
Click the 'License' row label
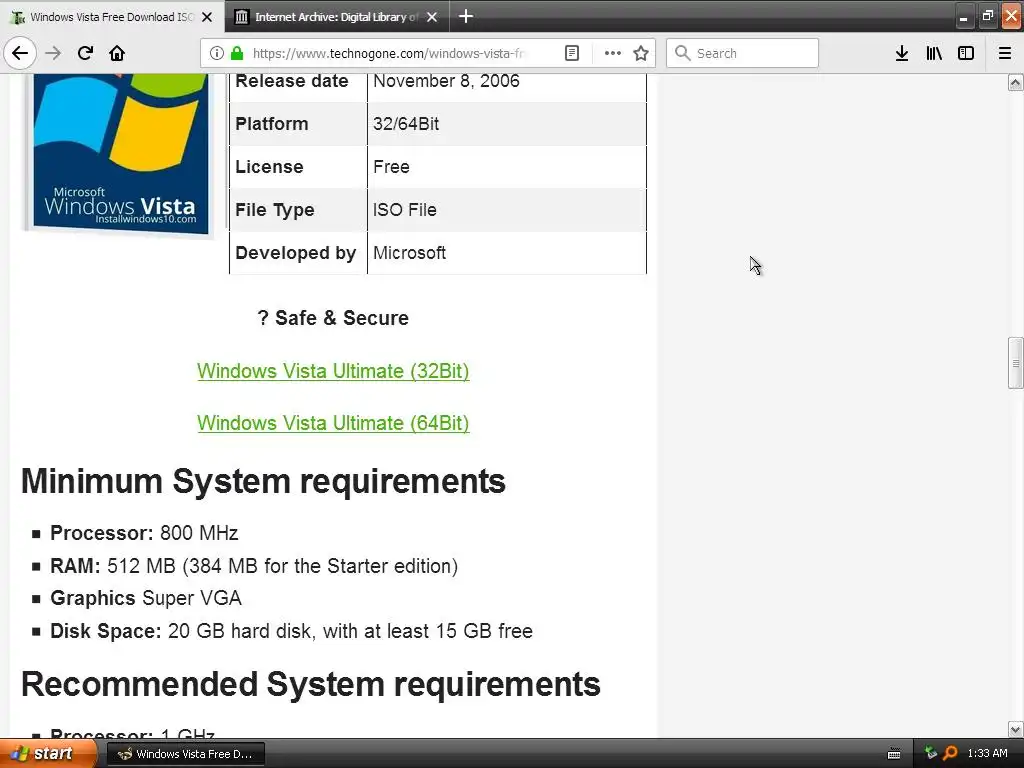point(269,167)
